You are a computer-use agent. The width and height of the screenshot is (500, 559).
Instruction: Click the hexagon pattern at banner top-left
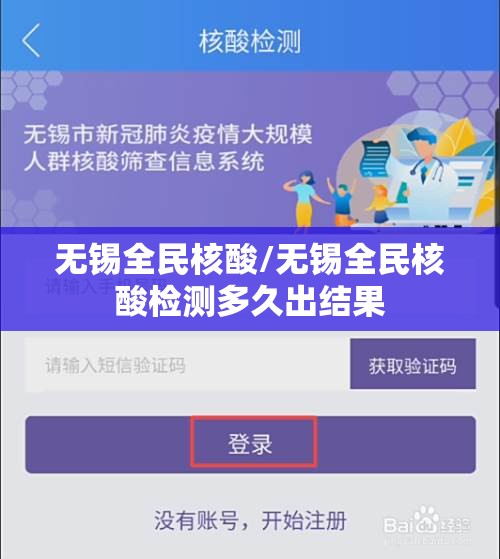pos(30,89)
